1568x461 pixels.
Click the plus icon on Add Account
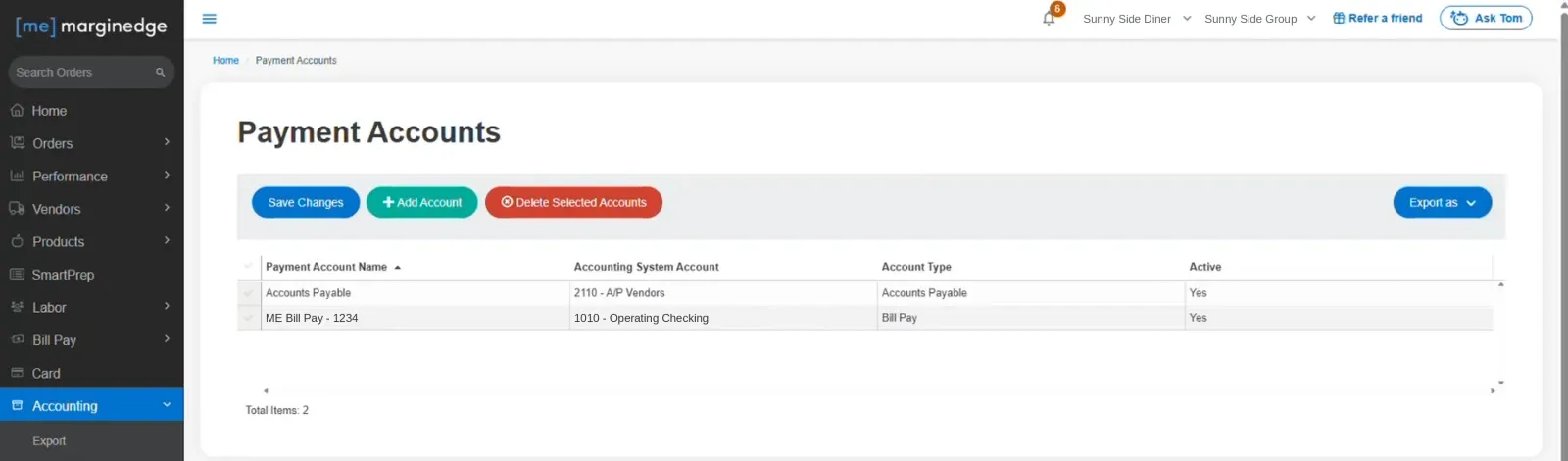[388, 202]
